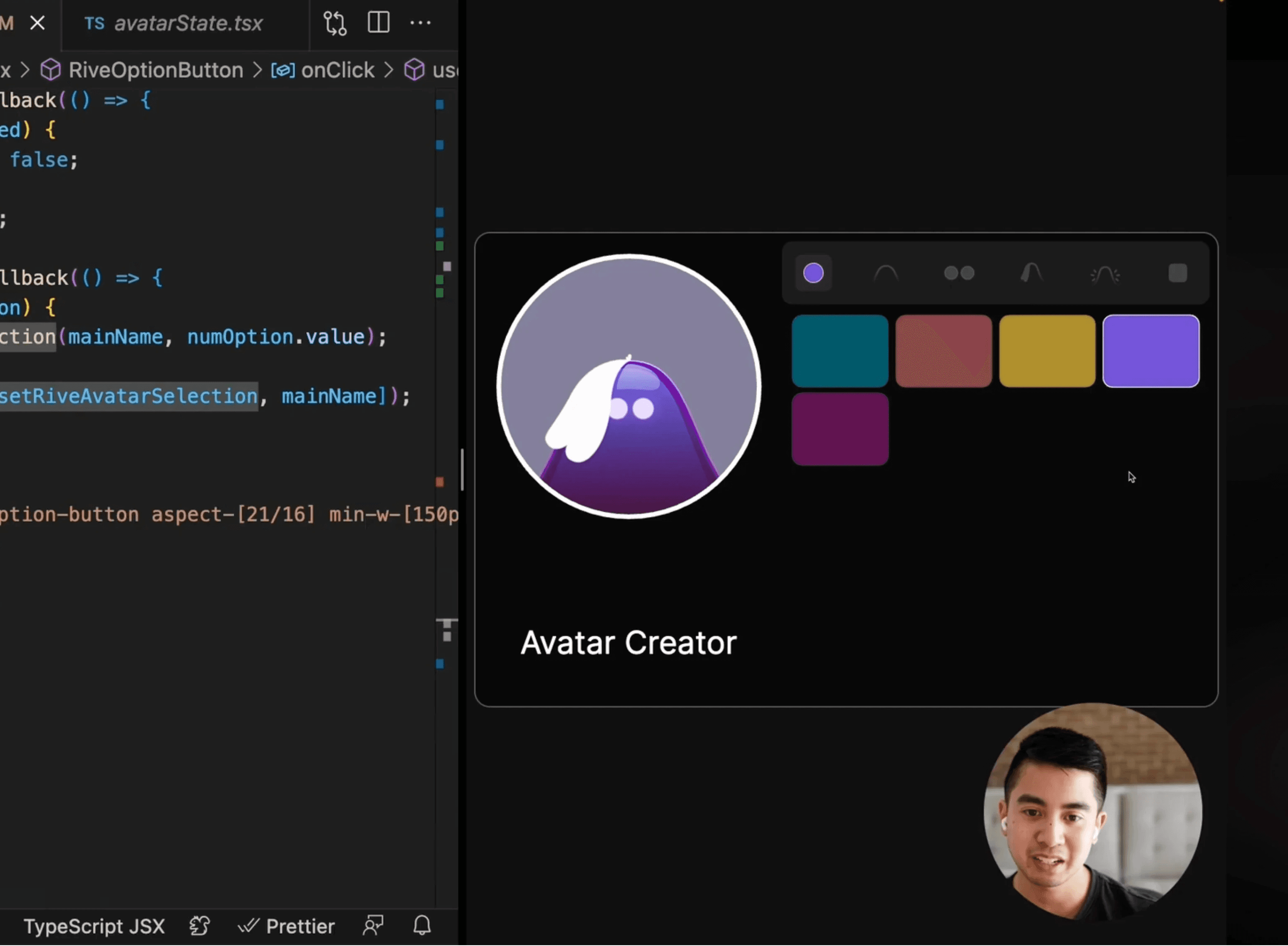Open source control changes icon in editor toolbar

tap(335, 23)
